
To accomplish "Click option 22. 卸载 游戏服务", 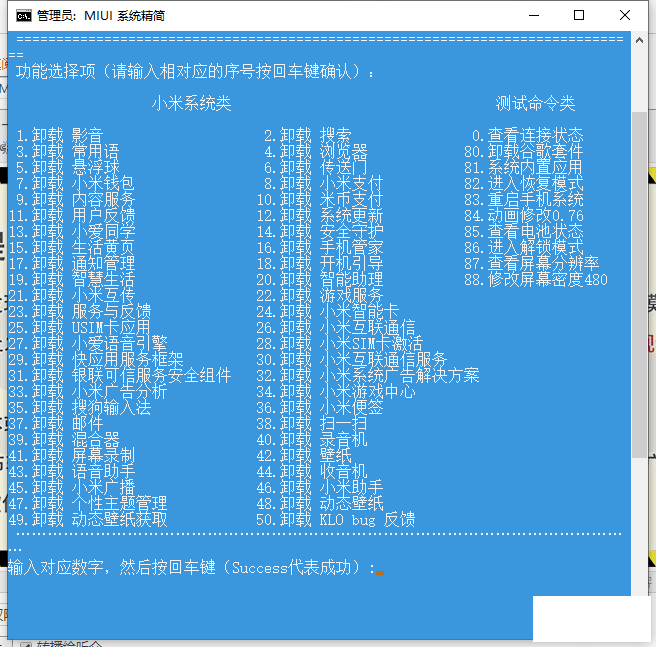I will pyautogui.click(x=320, y=295).
